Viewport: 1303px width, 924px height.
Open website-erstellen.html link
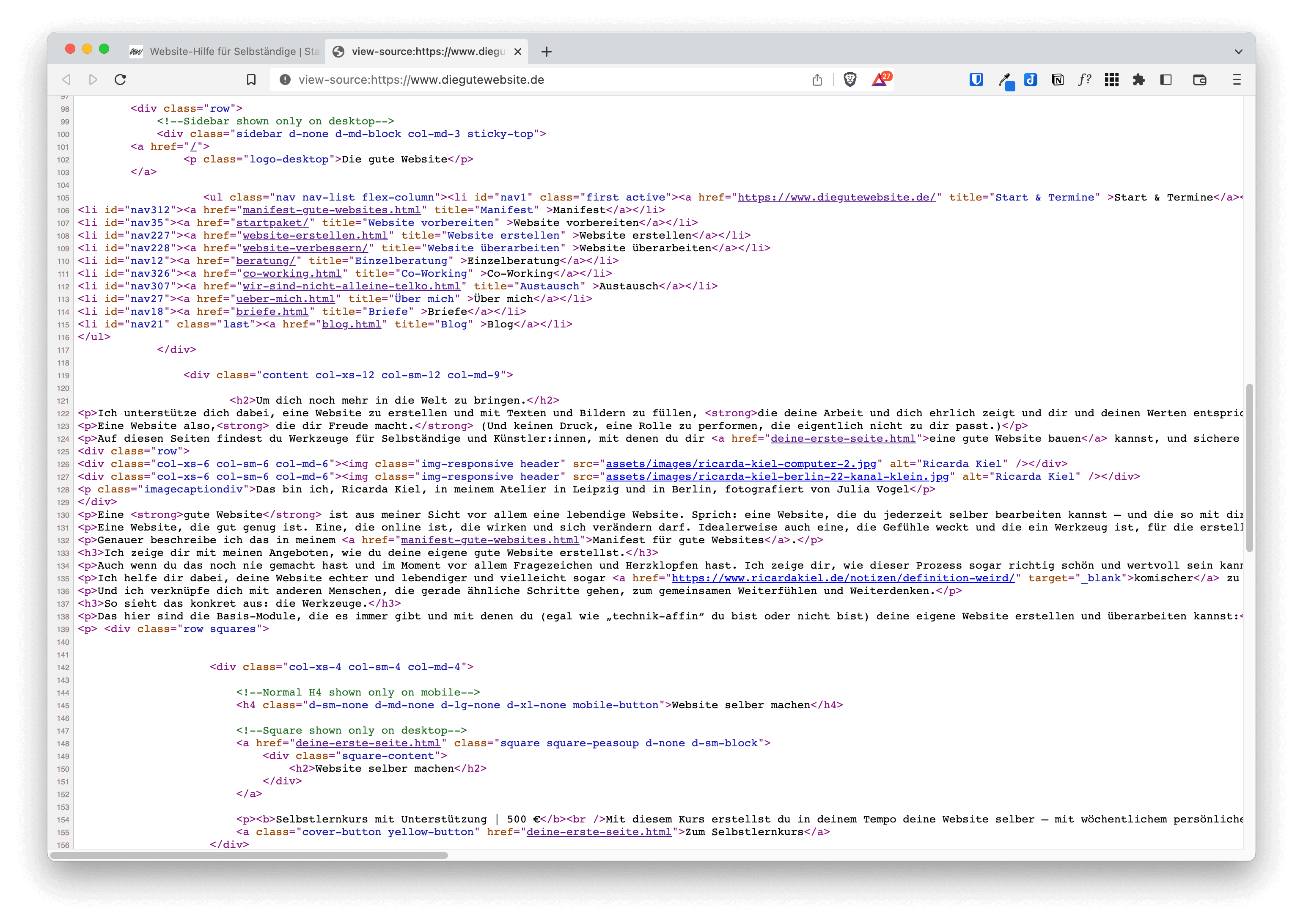tap(315, 236)
